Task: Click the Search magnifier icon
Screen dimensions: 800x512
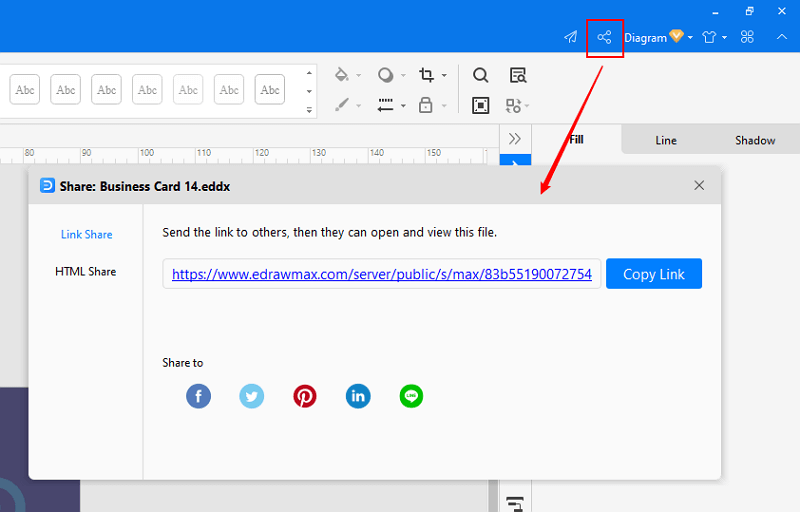Action: (x=480, y=75)
